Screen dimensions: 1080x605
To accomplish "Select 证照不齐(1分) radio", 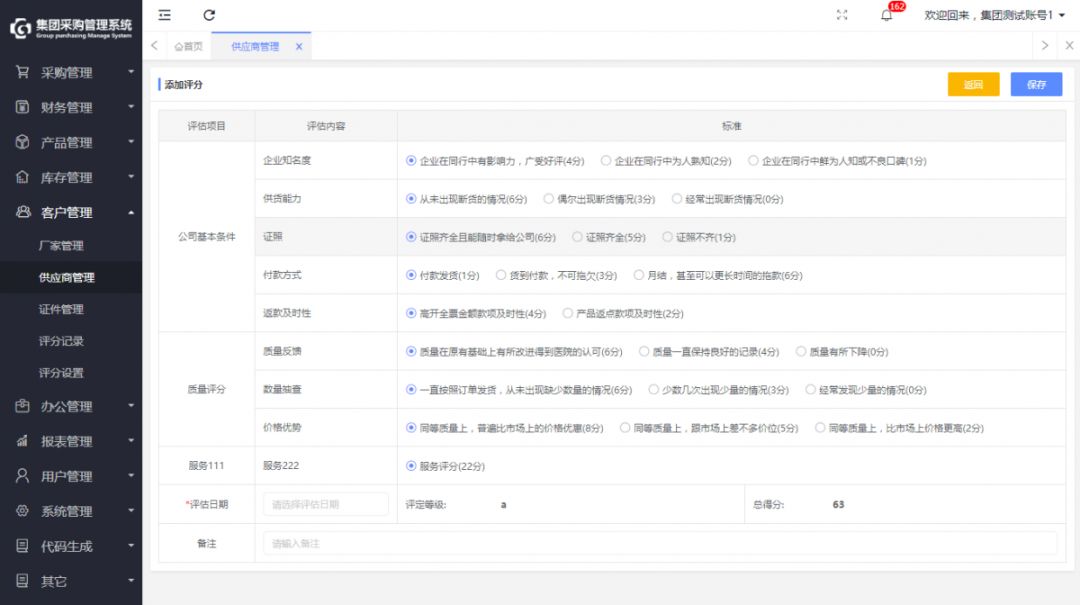I will [699, 237].
